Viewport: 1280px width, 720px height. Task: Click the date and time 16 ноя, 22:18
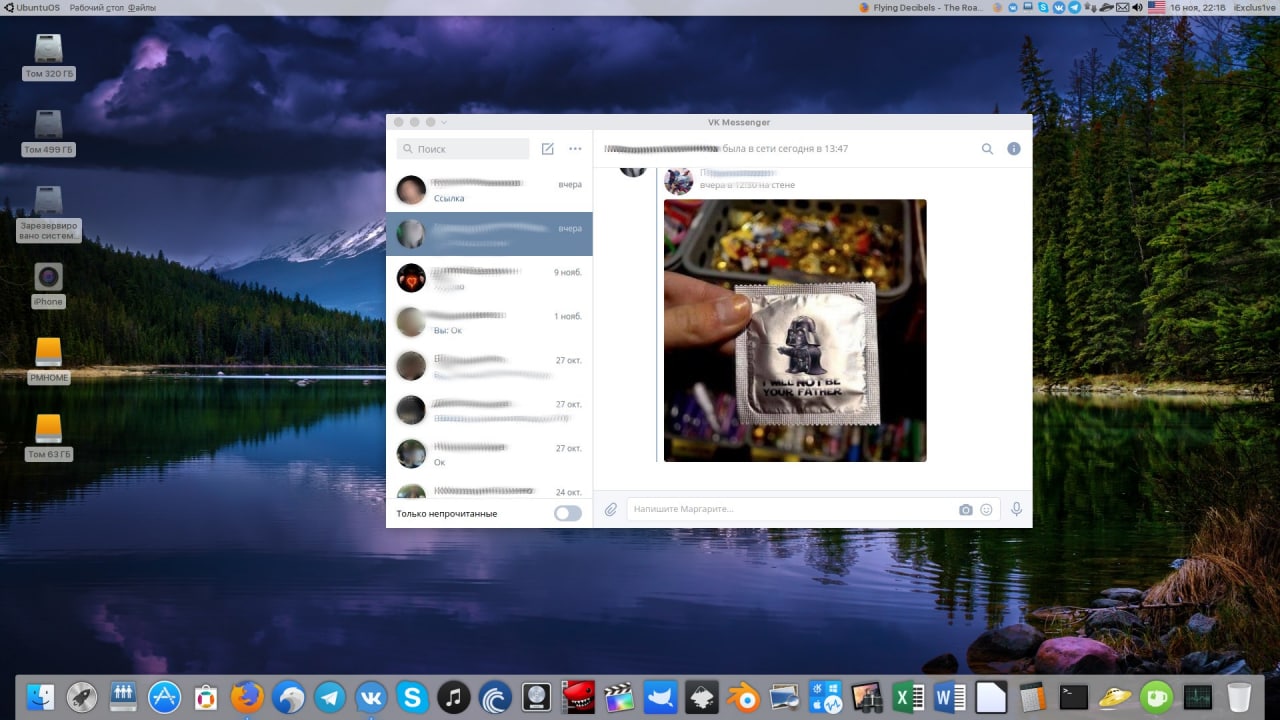pyautogui.click(x=1197, y=7)
